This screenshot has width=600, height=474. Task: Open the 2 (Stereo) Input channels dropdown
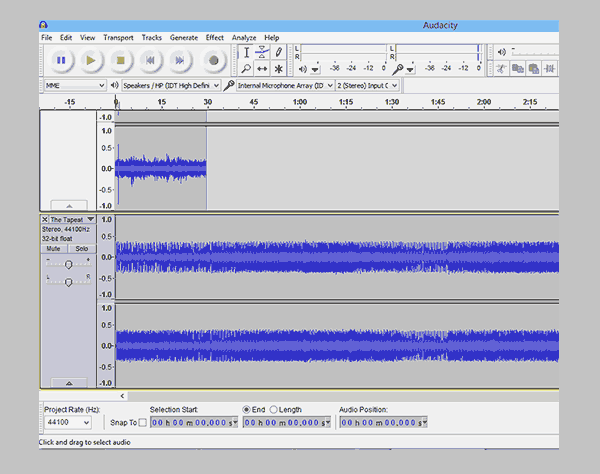tap(367, 85)
